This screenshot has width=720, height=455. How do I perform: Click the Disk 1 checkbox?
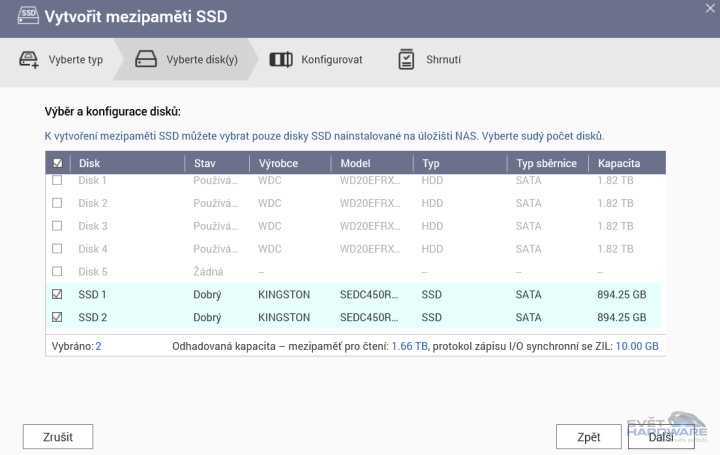pos(57,180)
